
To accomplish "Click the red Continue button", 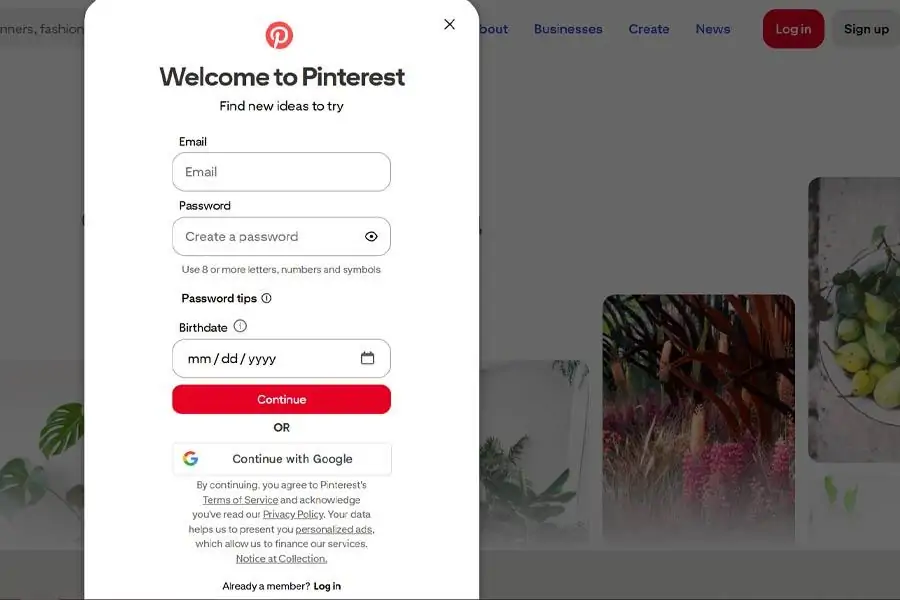I will point(281,399).
